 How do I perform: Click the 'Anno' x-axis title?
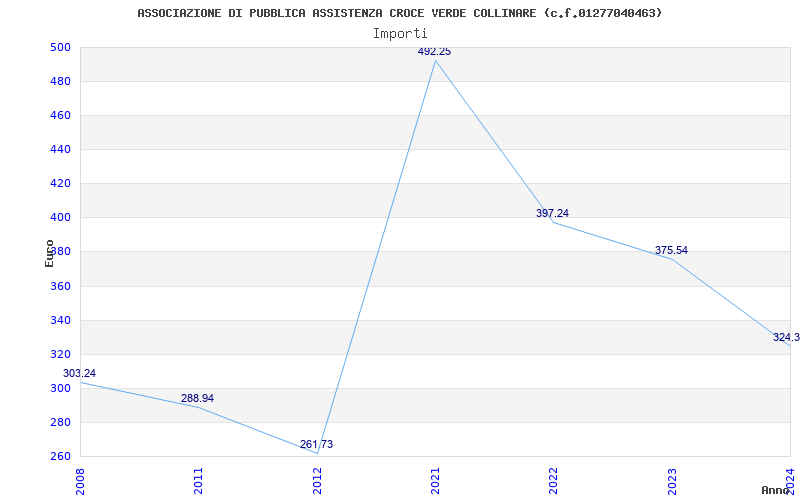[x=775, y=490]
